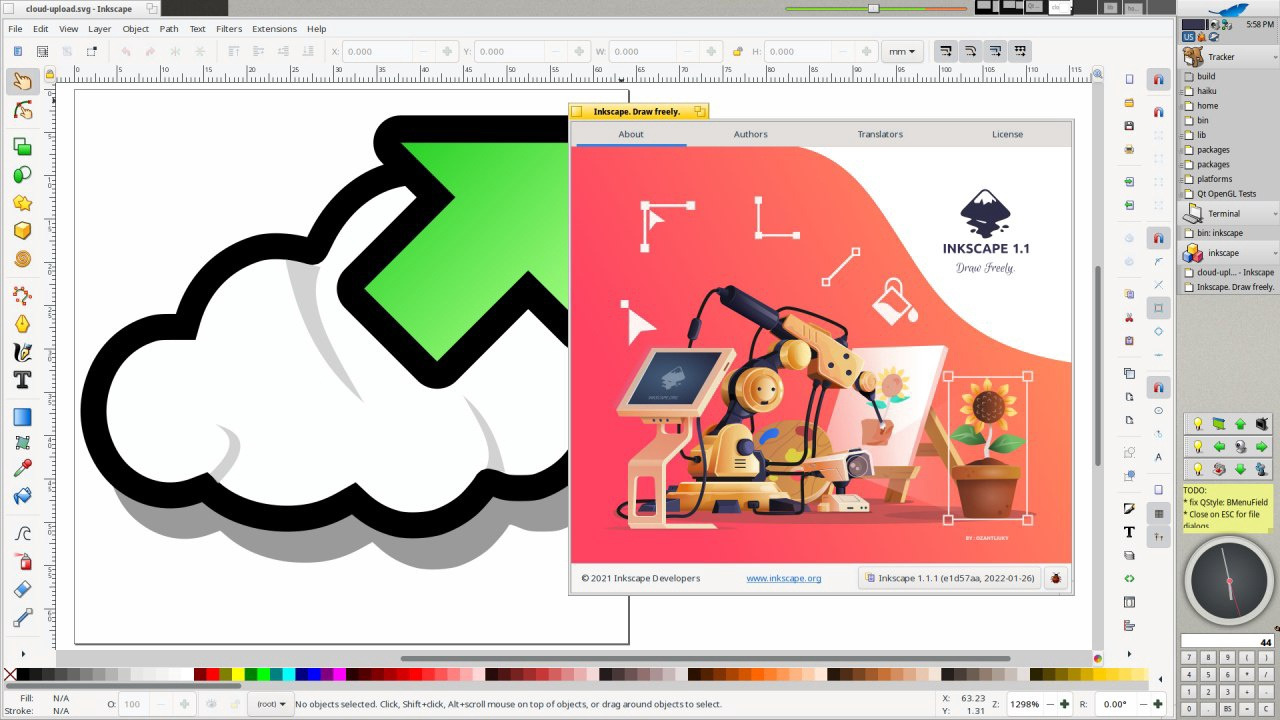
Task: Open the color-managed mode icon below scrollbar
Action: (x=1098, y=658)
